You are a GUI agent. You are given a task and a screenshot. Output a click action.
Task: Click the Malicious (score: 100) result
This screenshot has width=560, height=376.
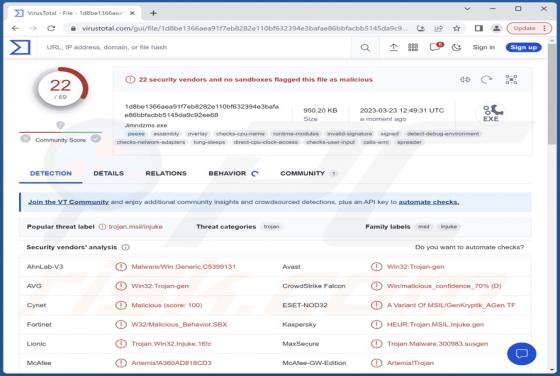(167, 305)
